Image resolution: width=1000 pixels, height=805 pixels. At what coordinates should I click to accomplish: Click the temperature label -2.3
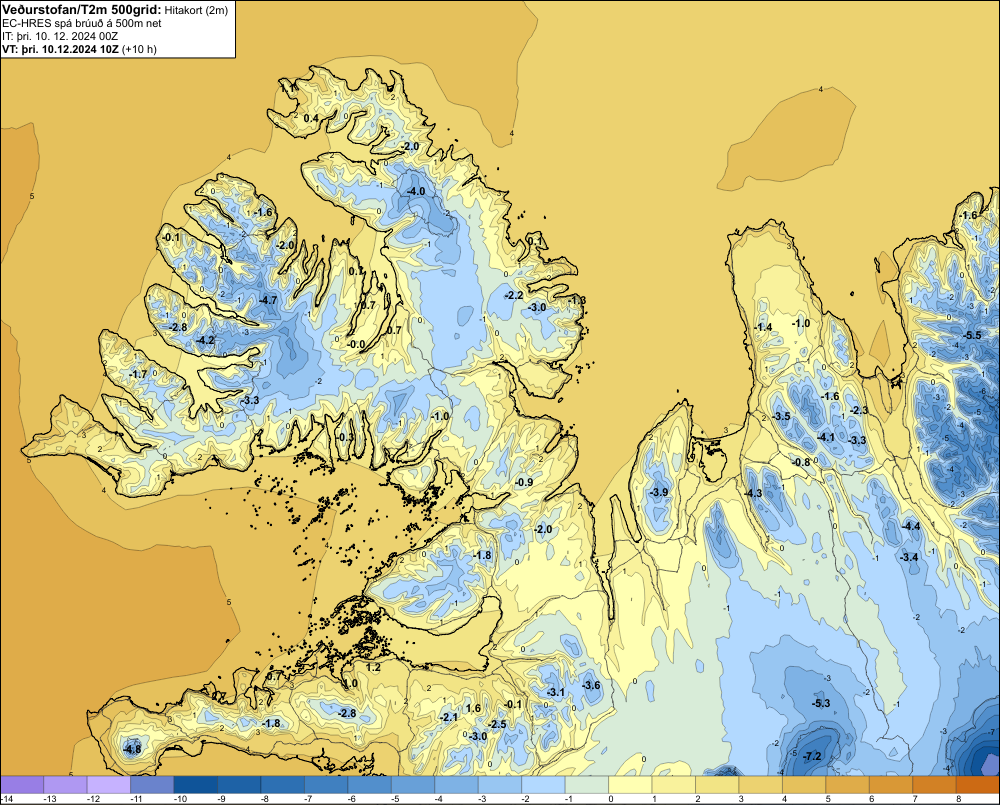[x=859, y=410]
